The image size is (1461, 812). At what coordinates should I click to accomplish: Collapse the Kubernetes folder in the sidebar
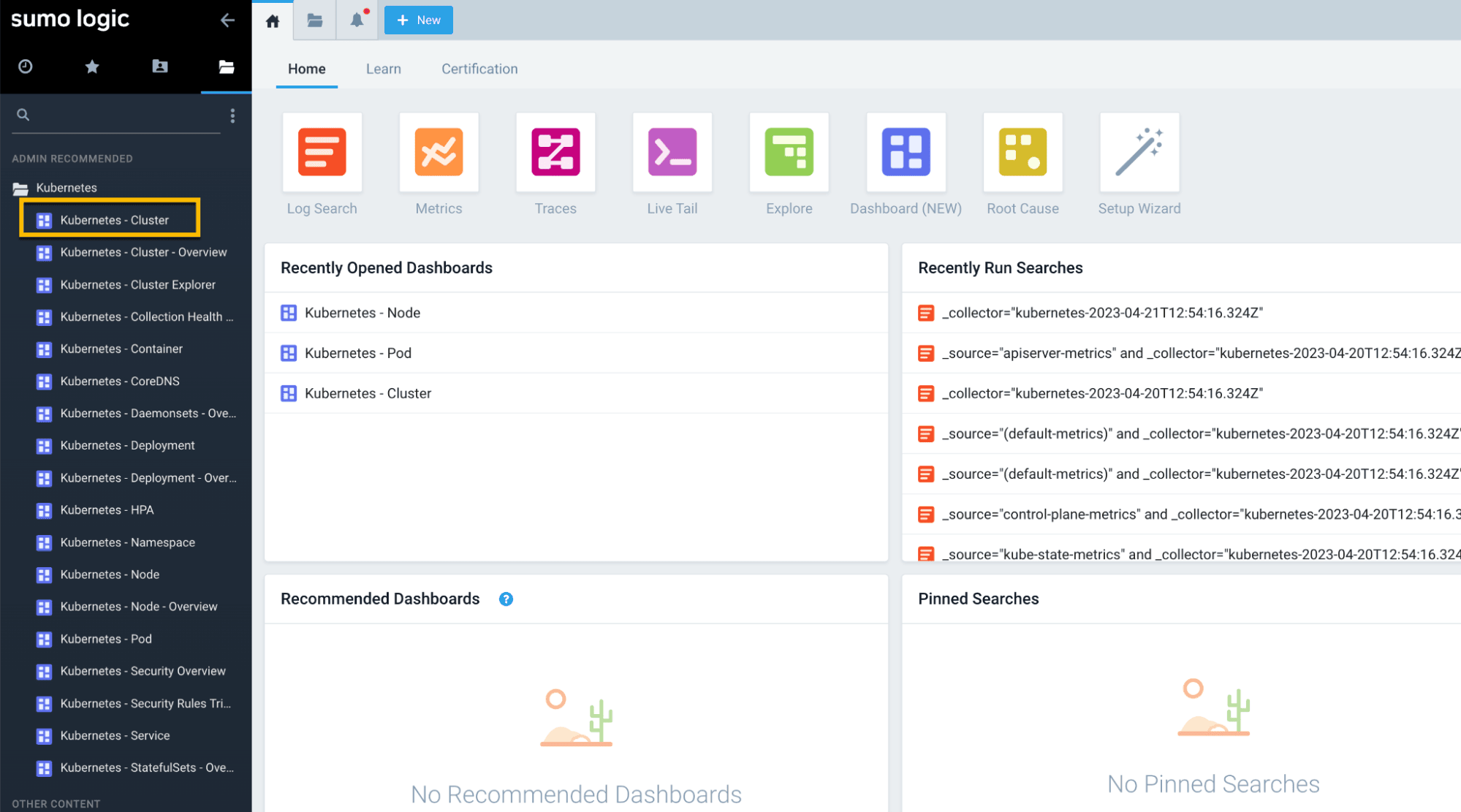coord(56,188)
